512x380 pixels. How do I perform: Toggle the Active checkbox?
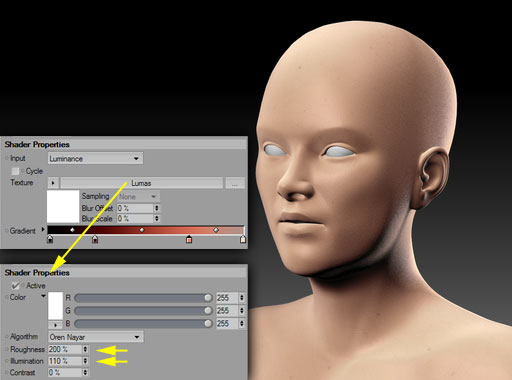click(x=15, y=286)
